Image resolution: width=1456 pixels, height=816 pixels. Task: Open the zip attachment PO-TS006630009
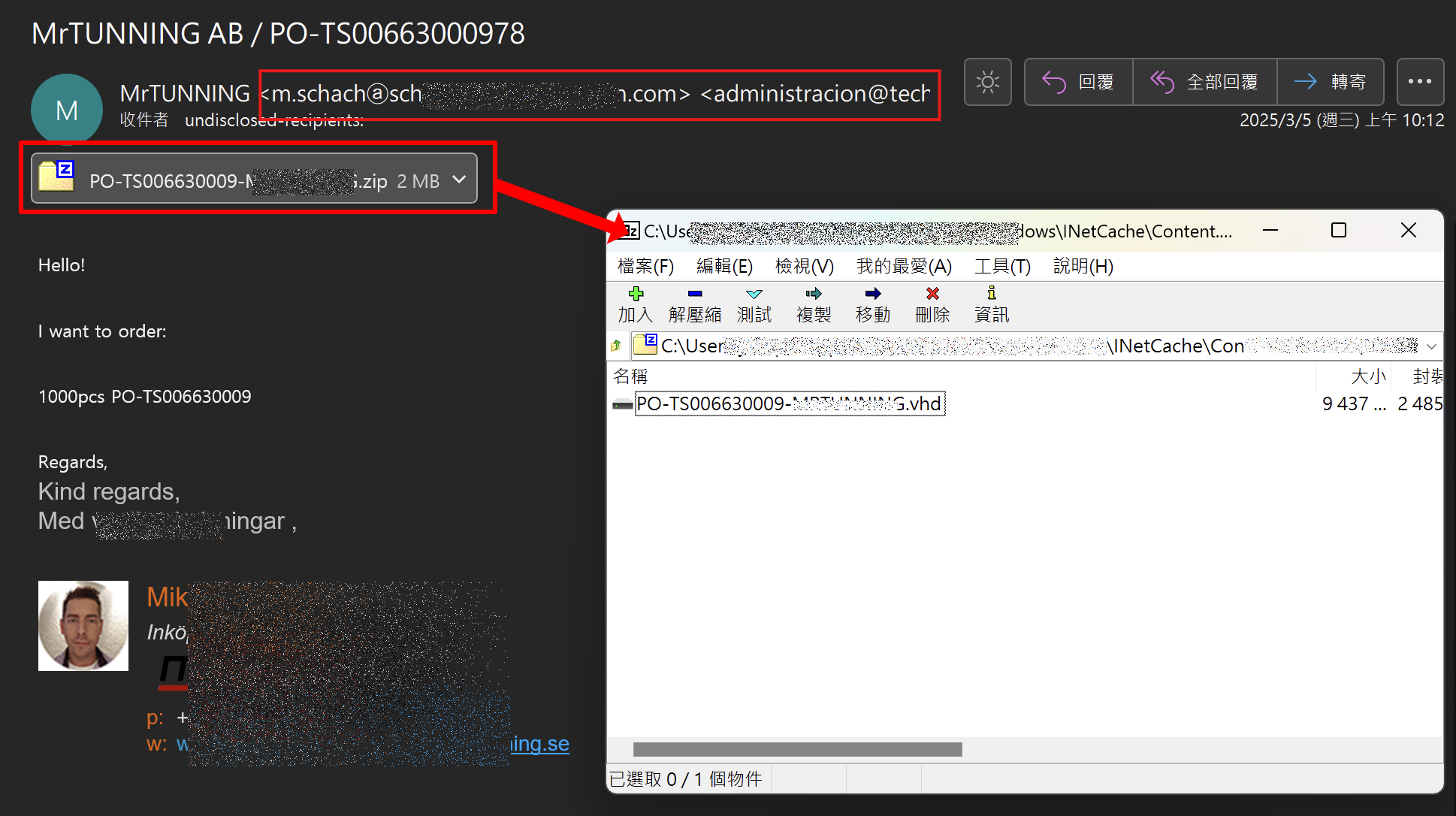[x=254, y=178]
